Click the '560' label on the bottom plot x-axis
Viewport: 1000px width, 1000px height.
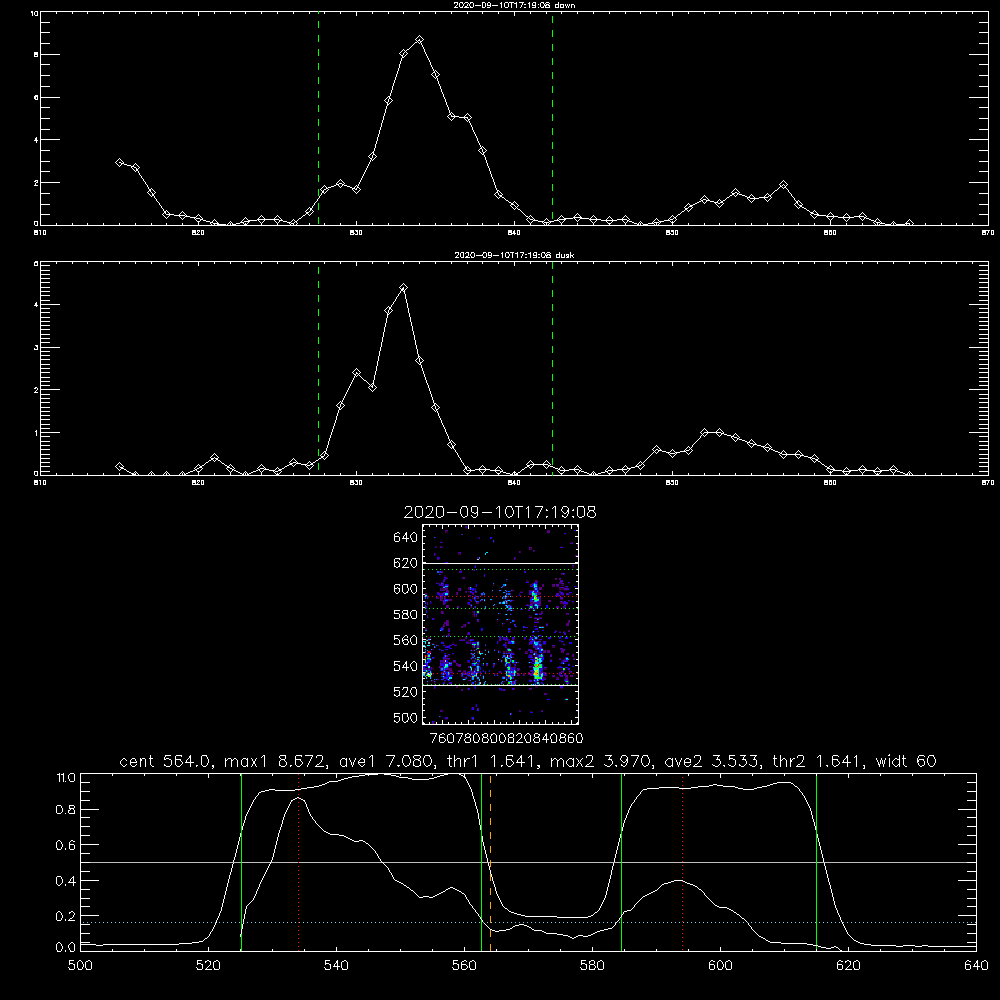pyautogui.click(x=464, y=965)
